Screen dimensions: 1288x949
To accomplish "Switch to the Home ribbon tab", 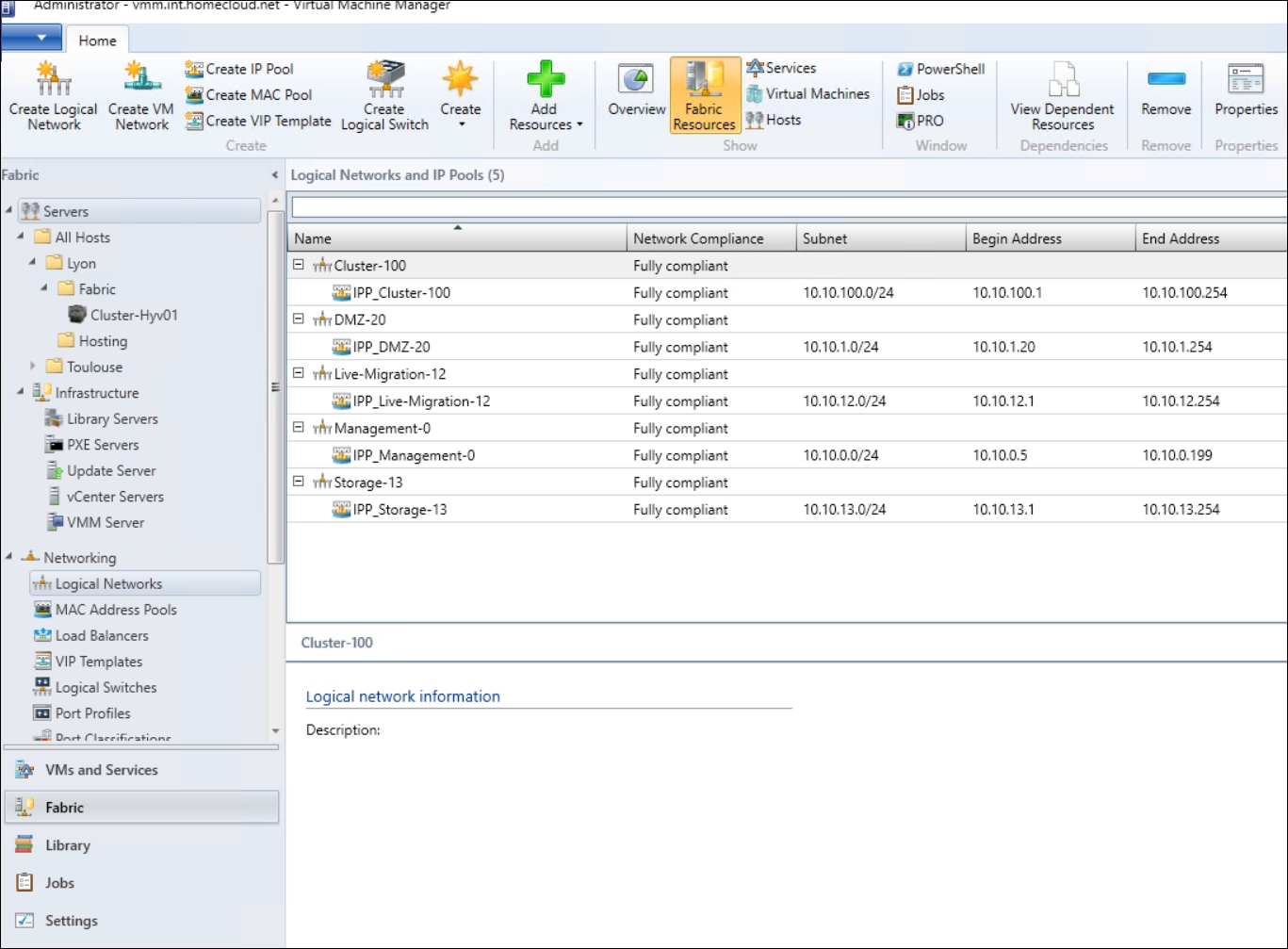I will [97, 41].
